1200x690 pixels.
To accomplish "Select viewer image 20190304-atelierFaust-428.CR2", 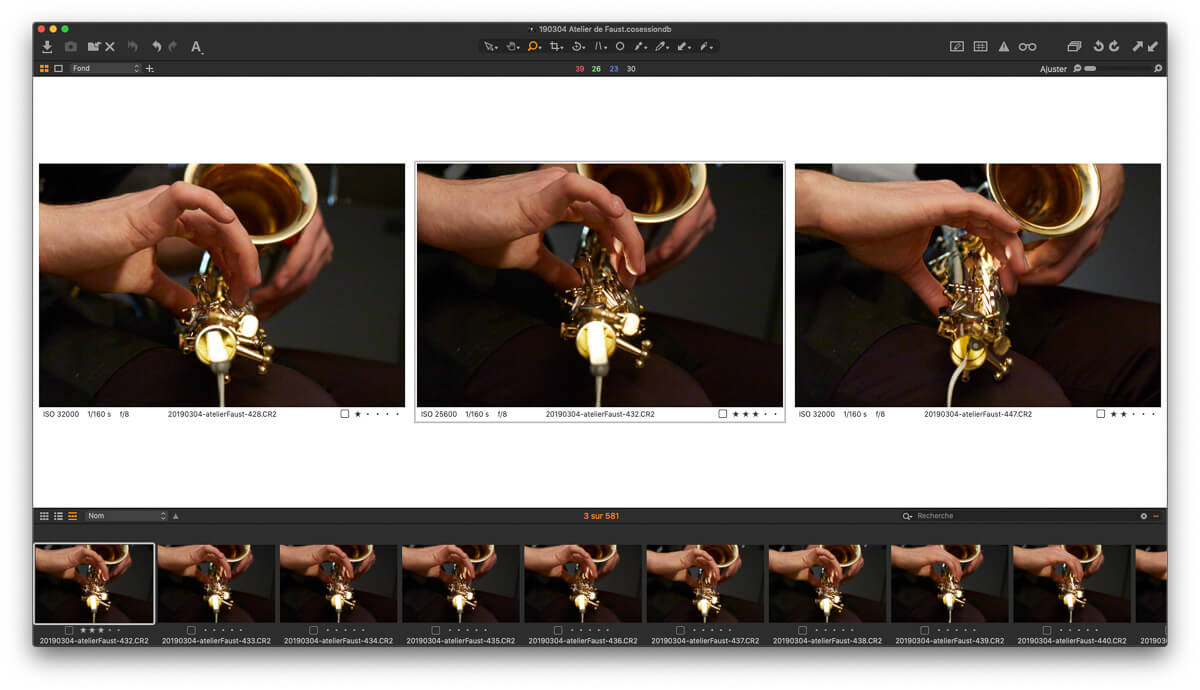I will (222, 285).
